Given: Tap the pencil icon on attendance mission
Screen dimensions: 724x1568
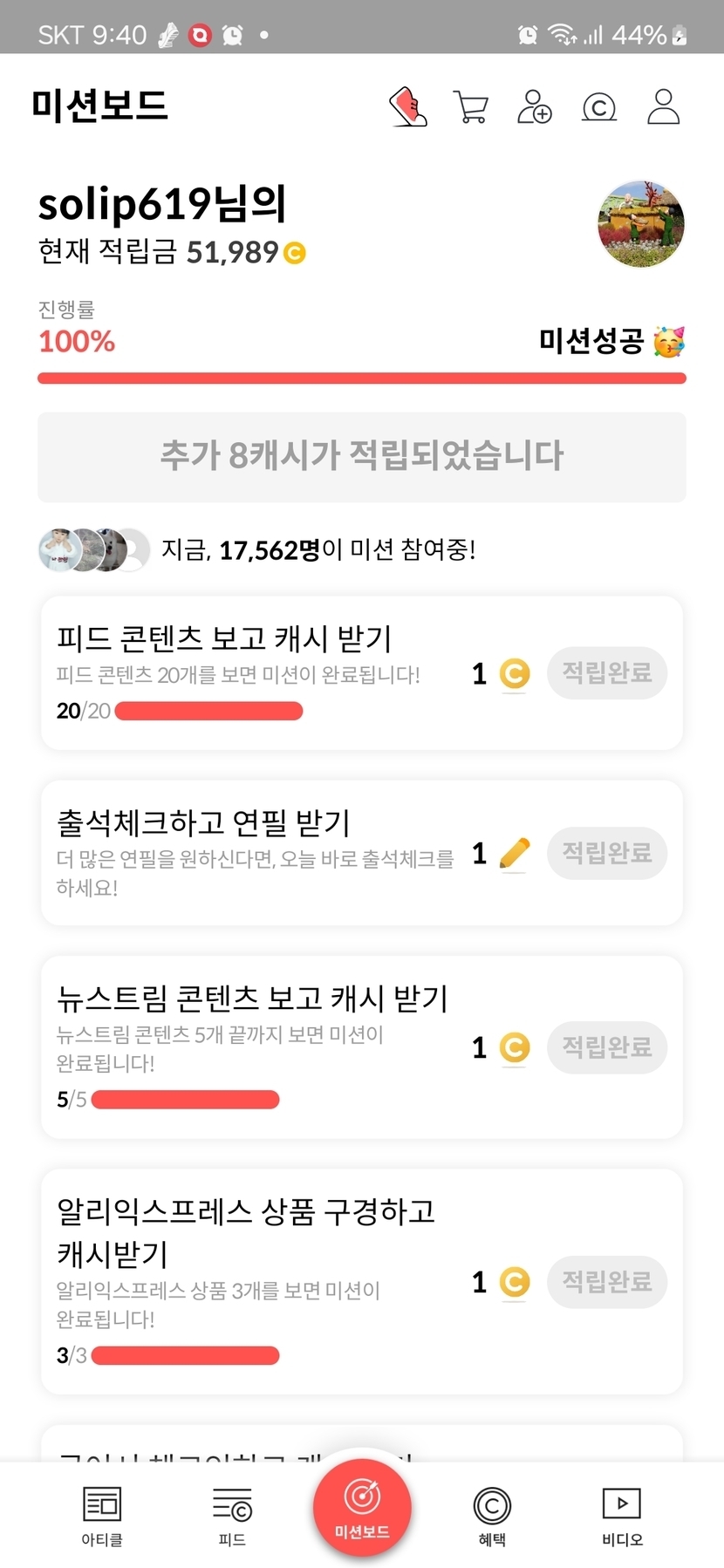Looking at the screenshot, I should click(514, 853).
